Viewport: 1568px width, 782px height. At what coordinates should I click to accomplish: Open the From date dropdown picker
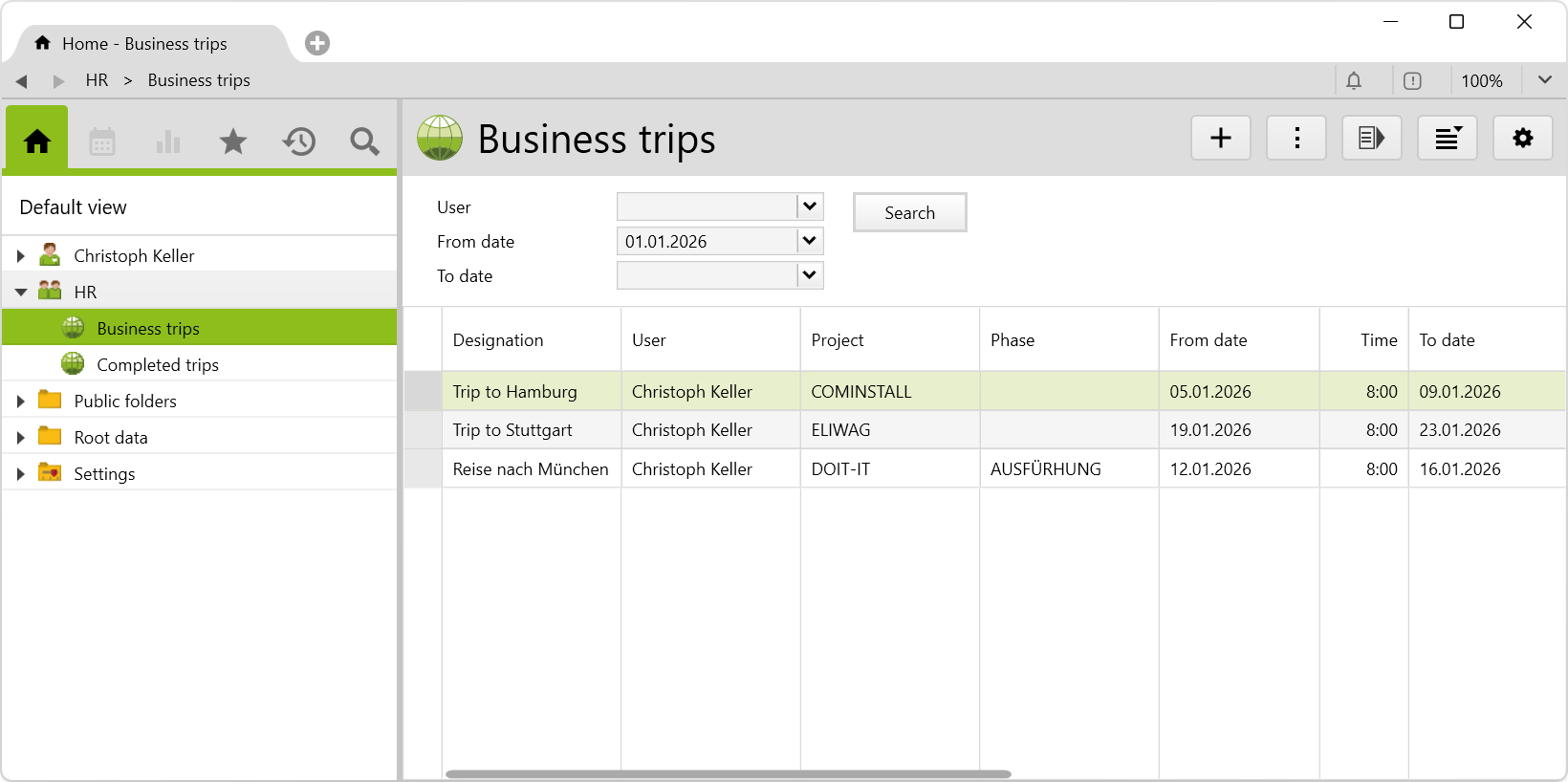click(x=810, y=241)
